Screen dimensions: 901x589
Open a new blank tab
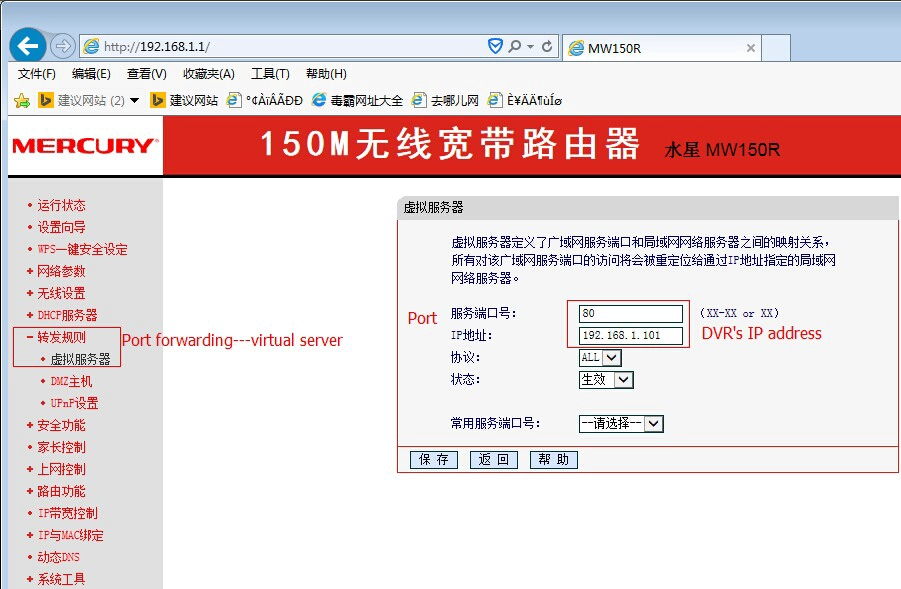click(776, 48)
